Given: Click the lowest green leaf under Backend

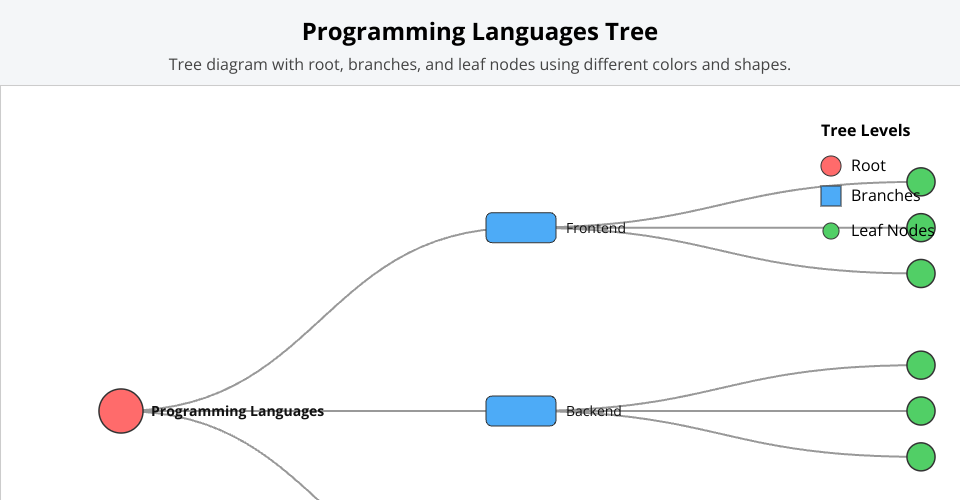Looking at the screenshot, I should point(921,457).
